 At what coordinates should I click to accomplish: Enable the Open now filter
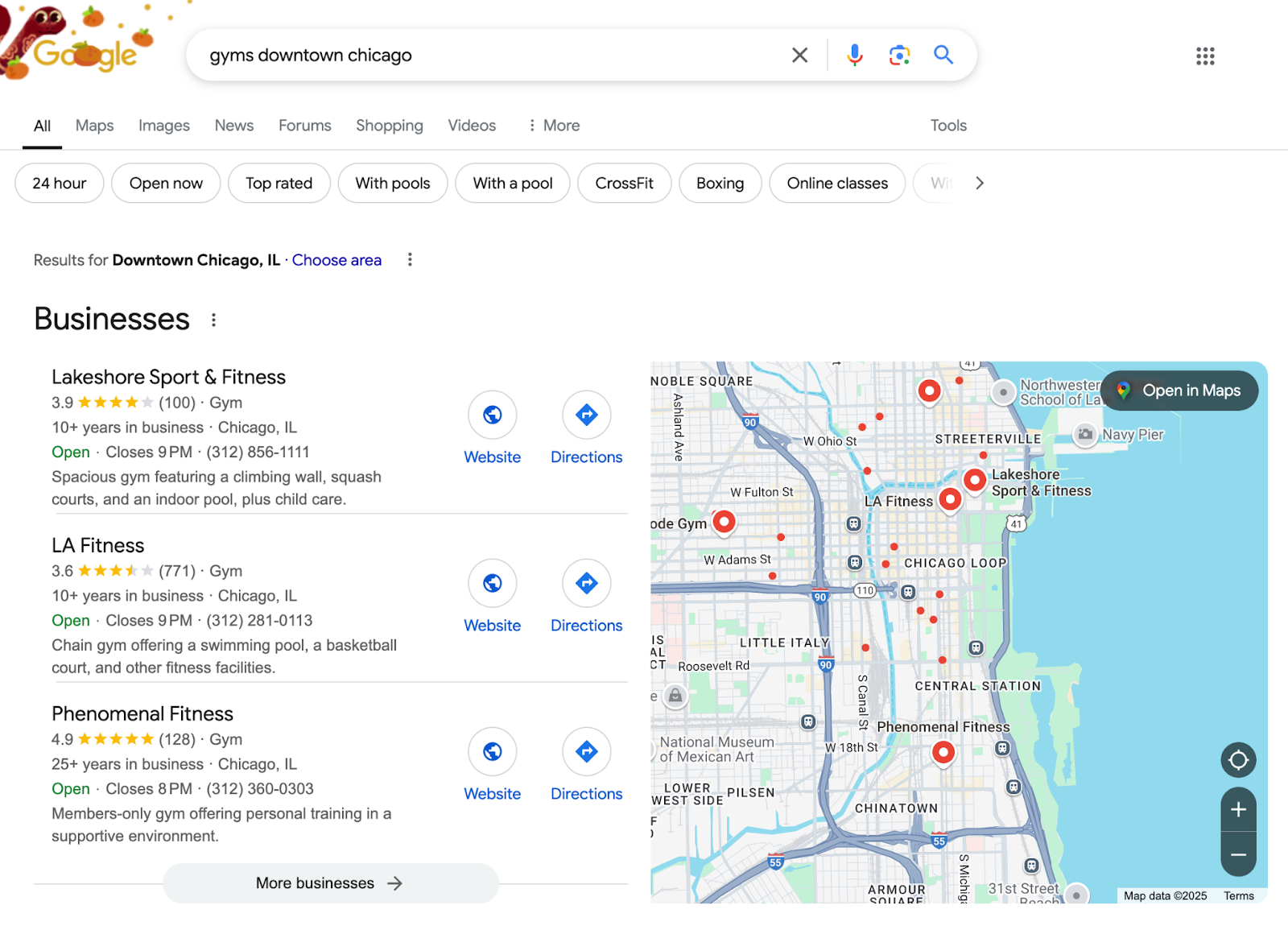(x=166, y=183)
